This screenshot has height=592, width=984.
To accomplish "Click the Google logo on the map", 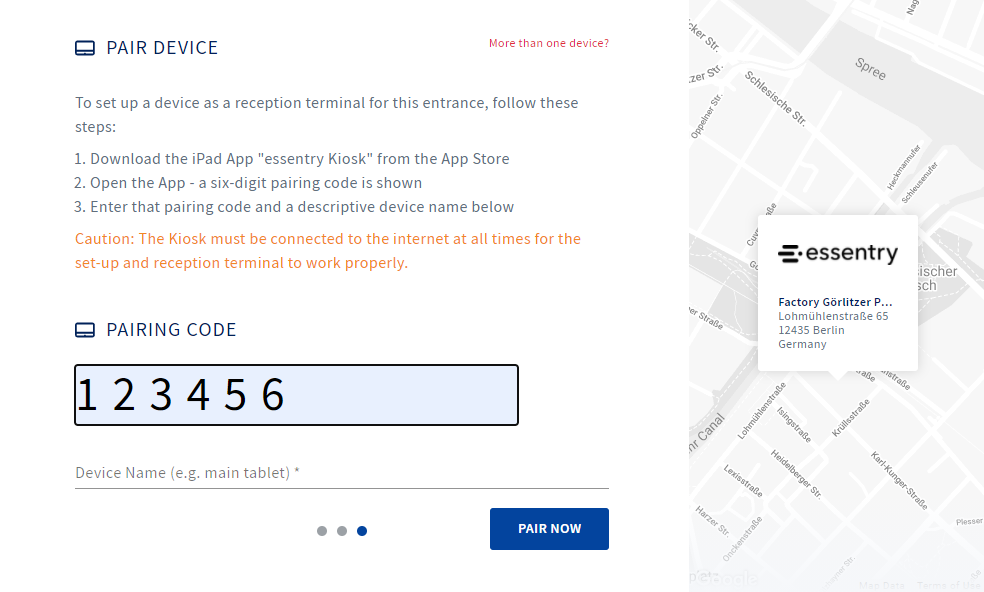I will pyautogui.click(x=723, y=578).
